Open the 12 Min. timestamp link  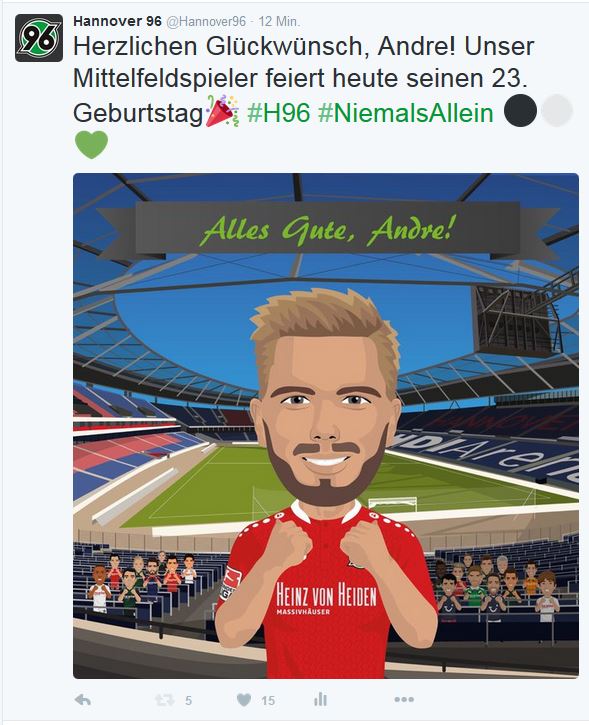pos(279,21)
